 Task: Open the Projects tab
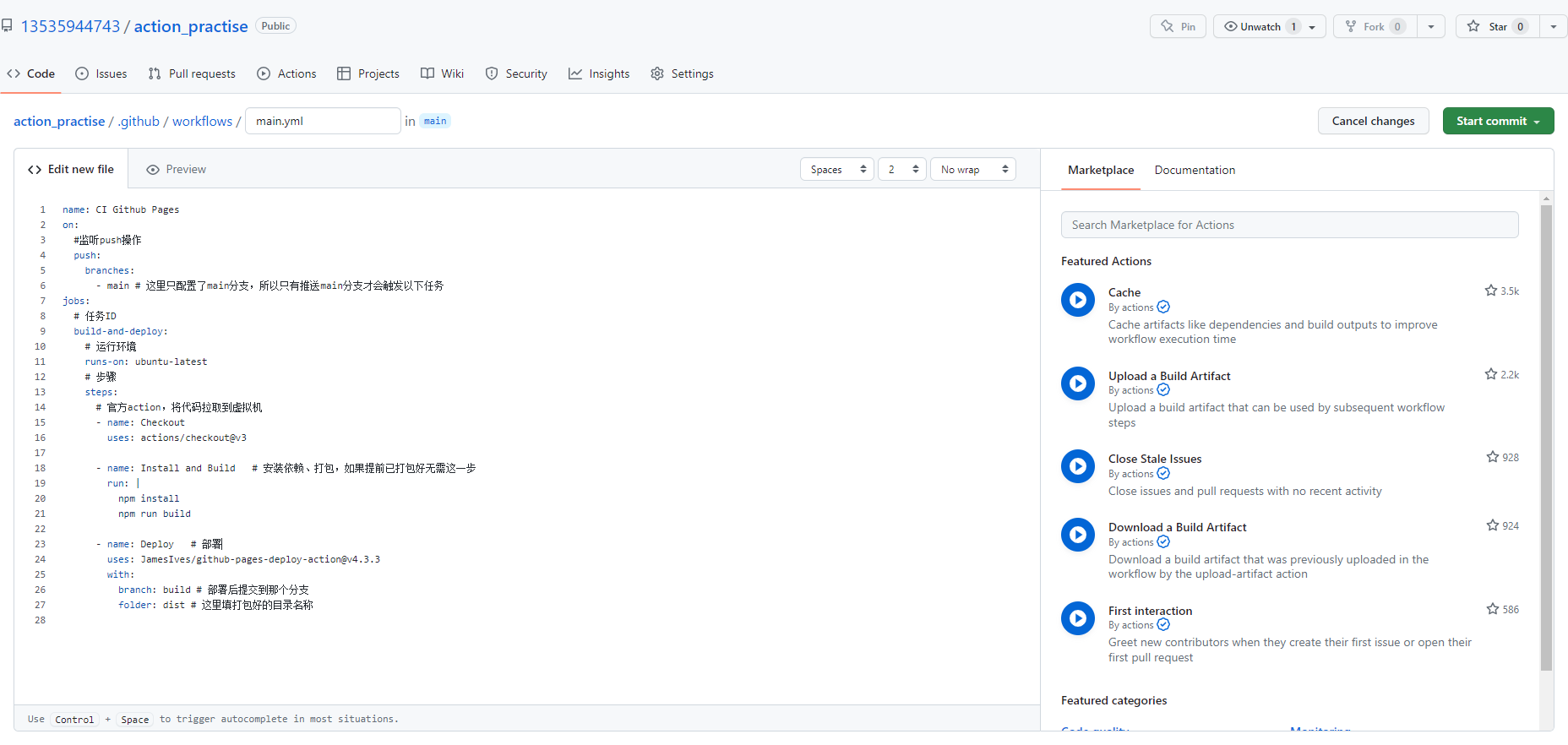pos(368,73)
